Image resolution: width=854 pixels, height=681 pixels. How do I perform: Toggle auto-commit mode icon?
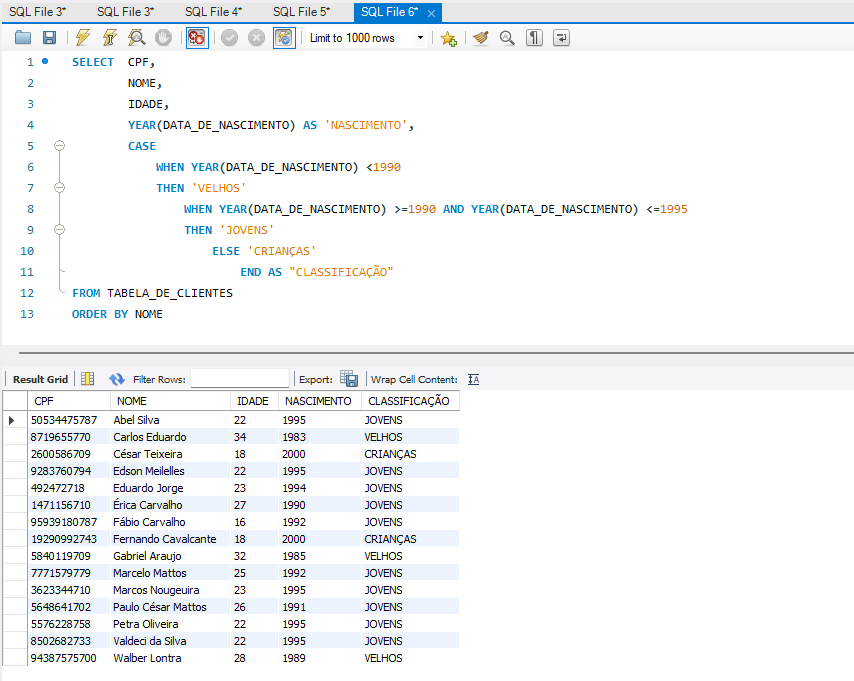point(284,38)
